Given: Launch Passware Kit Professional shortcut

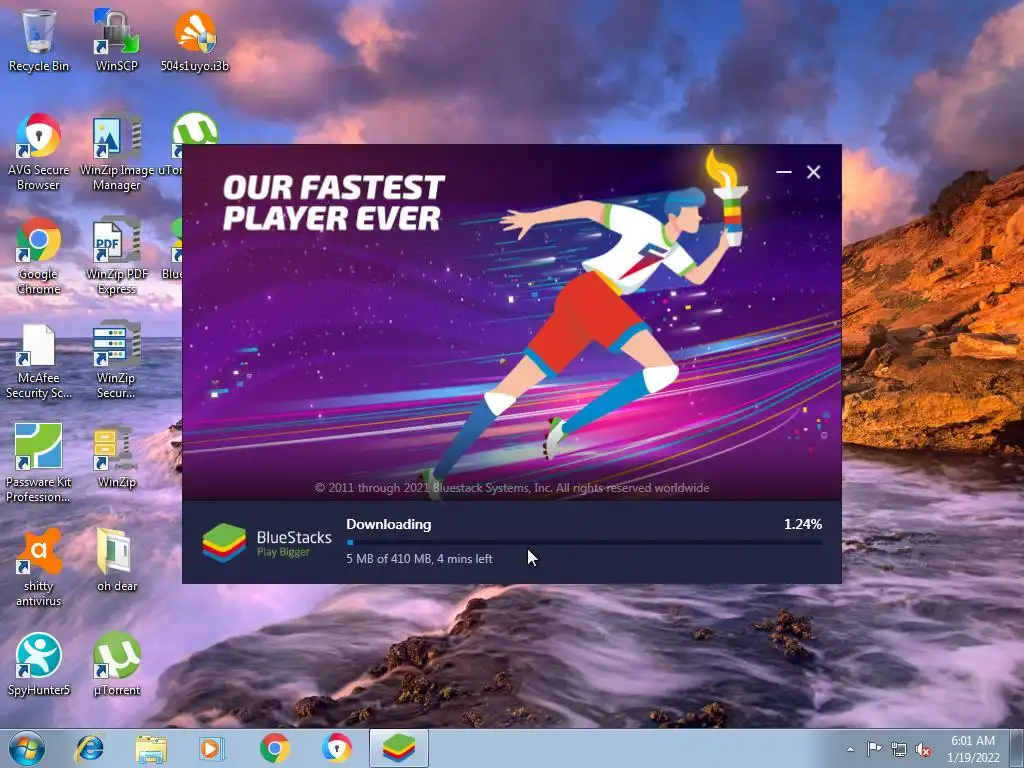Looking at the screenshot, I should [x=39, y=464].
